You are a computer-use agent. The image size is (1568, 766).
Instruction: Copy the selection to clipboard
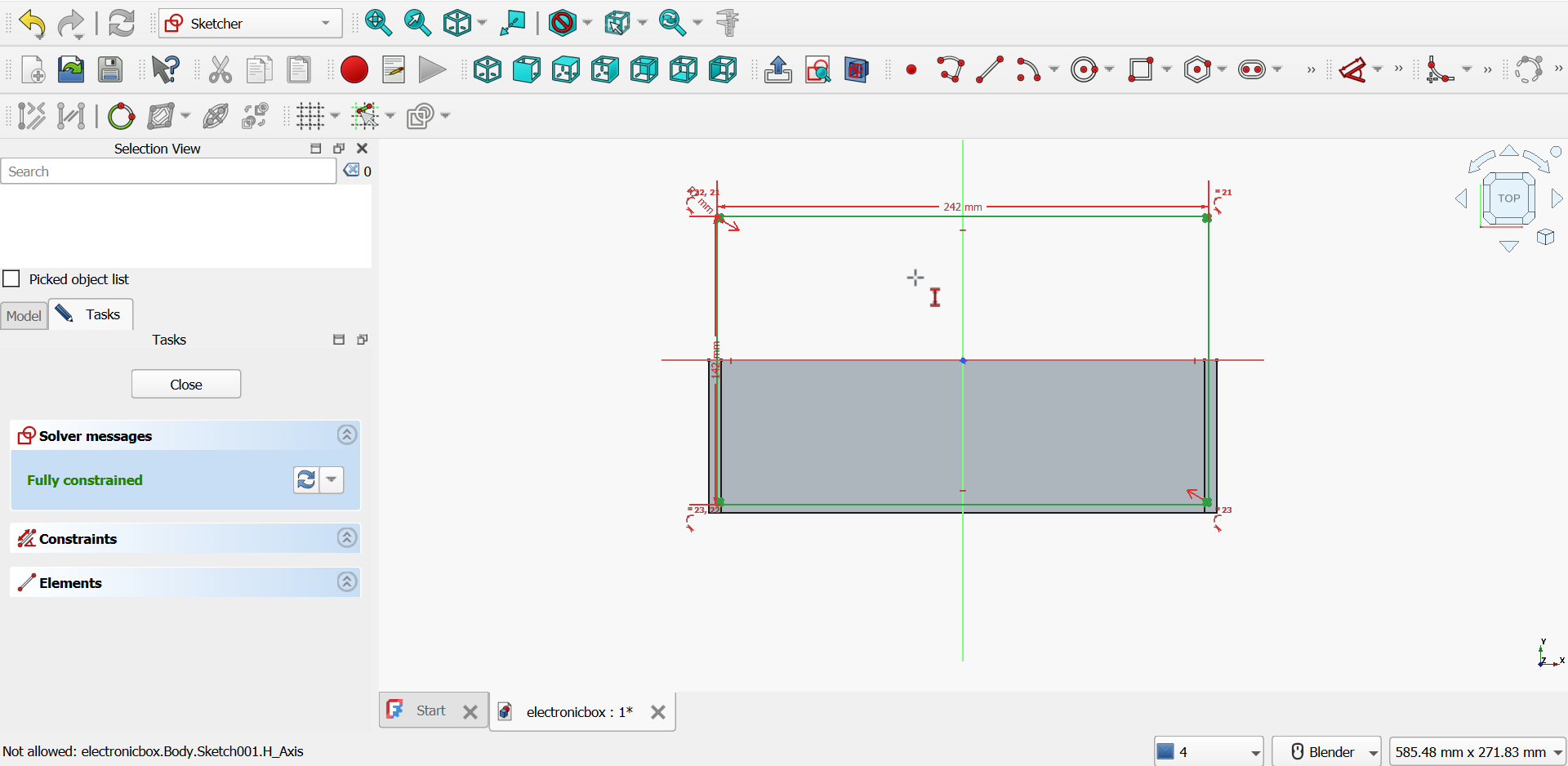(x=259, y=70)
